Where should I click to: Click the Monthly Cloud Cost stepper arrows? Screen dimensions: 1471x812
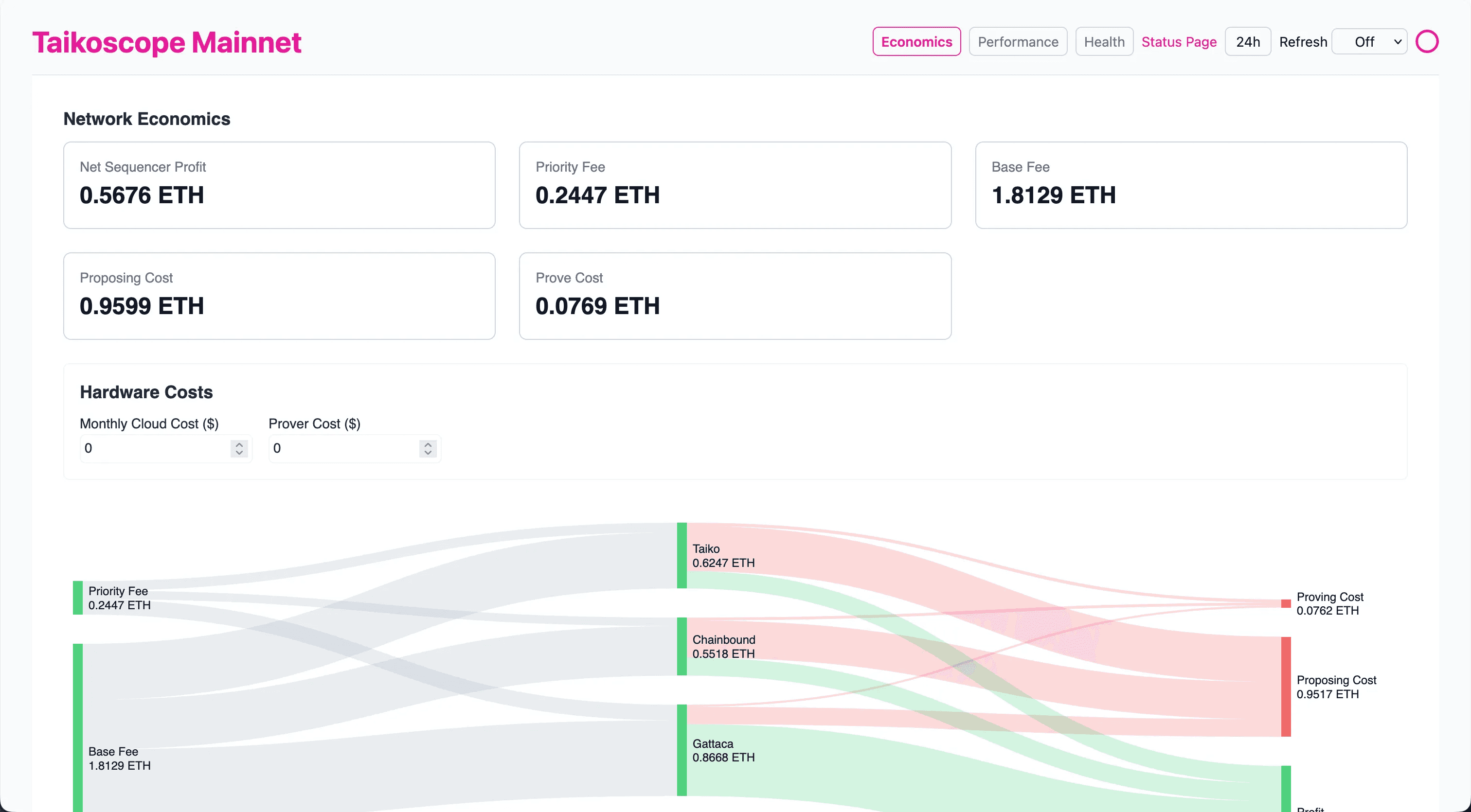pos(239,448)
